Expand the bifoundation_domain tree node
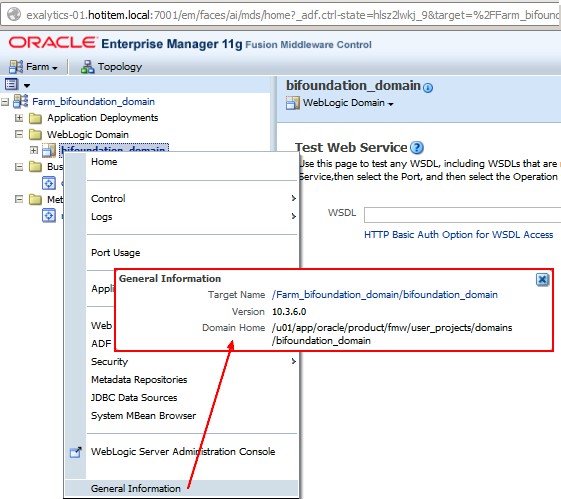The width and height of the screenshot is (561, 499). coord(34,150)
